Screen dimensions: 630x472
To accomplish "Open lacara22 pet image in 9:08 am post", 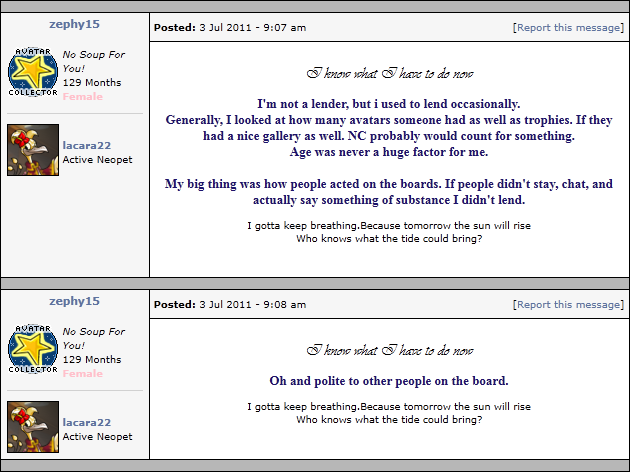I will [33, 427].
